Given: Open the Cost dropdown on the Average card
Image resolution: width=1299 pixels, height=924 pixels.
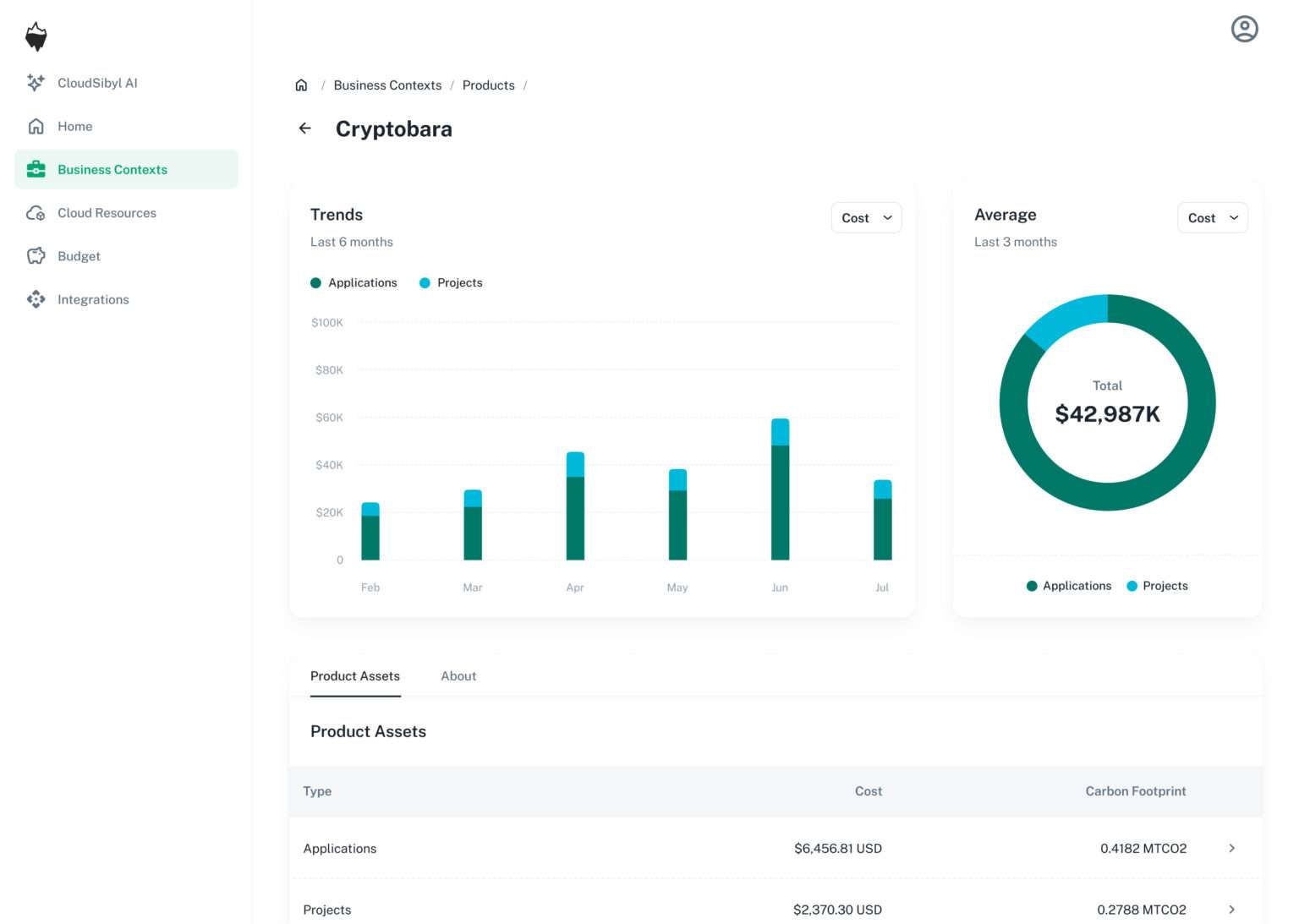Looking at the screenshot, I should [x=1212, y=217].
